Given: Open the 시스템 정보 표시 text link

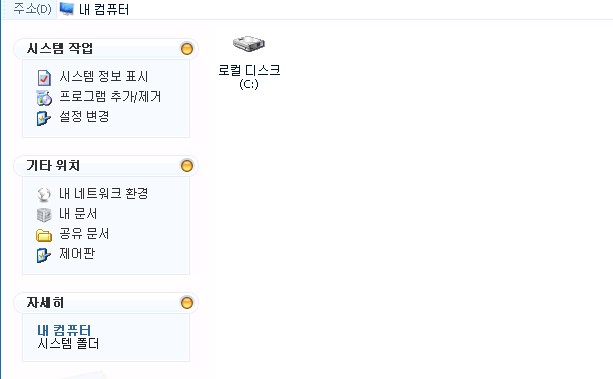Looking at the screenshot, I should 104,76.
